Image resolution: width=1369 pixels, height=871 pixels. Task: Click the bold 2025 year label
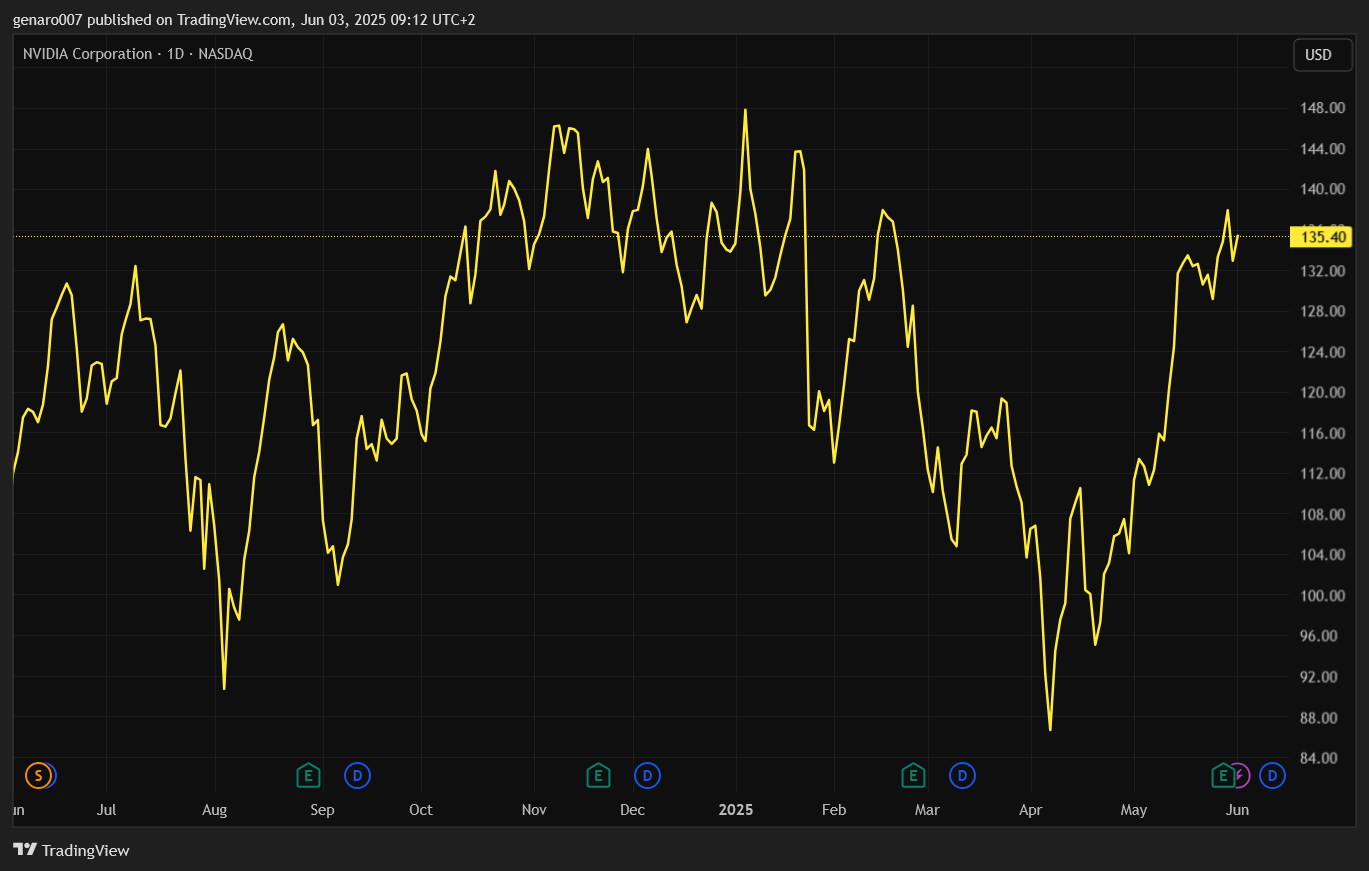[x=736, y=810]
